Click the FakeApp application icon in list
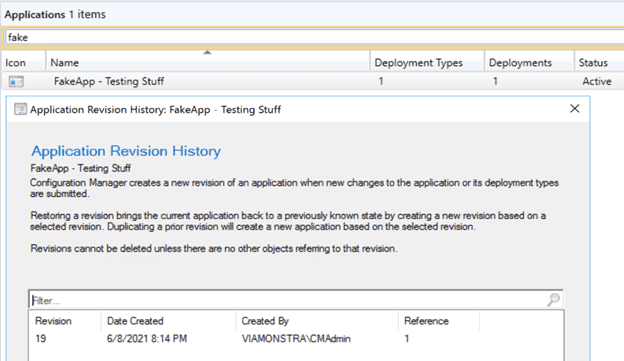 coord(16,82)
